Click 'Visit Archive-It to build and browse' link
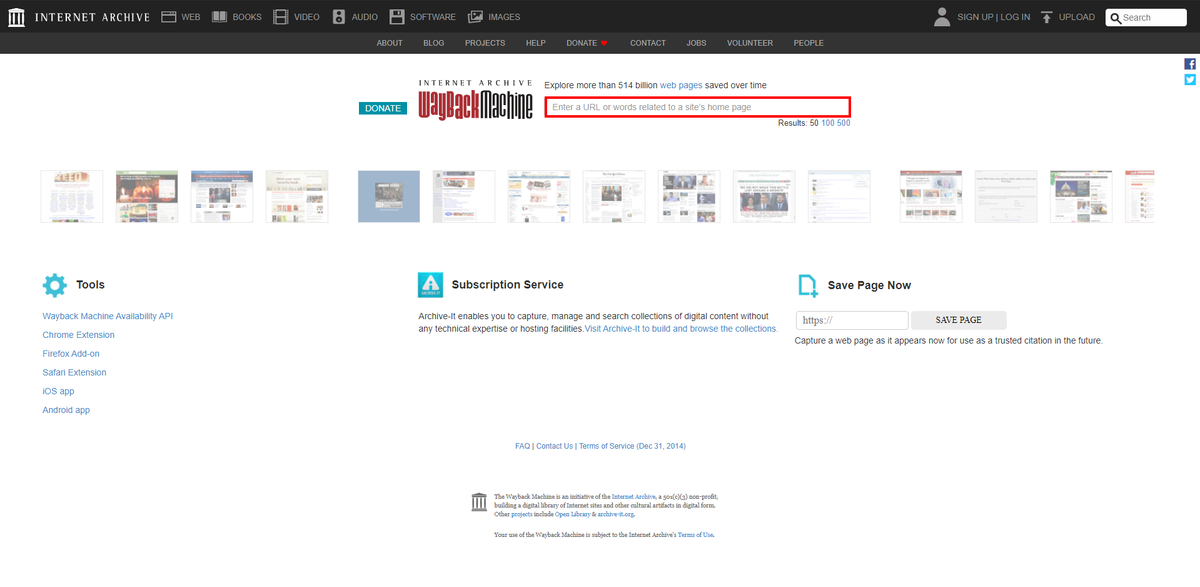The height and width of the screenshot is (587, 1200). [x=681, y=329]
